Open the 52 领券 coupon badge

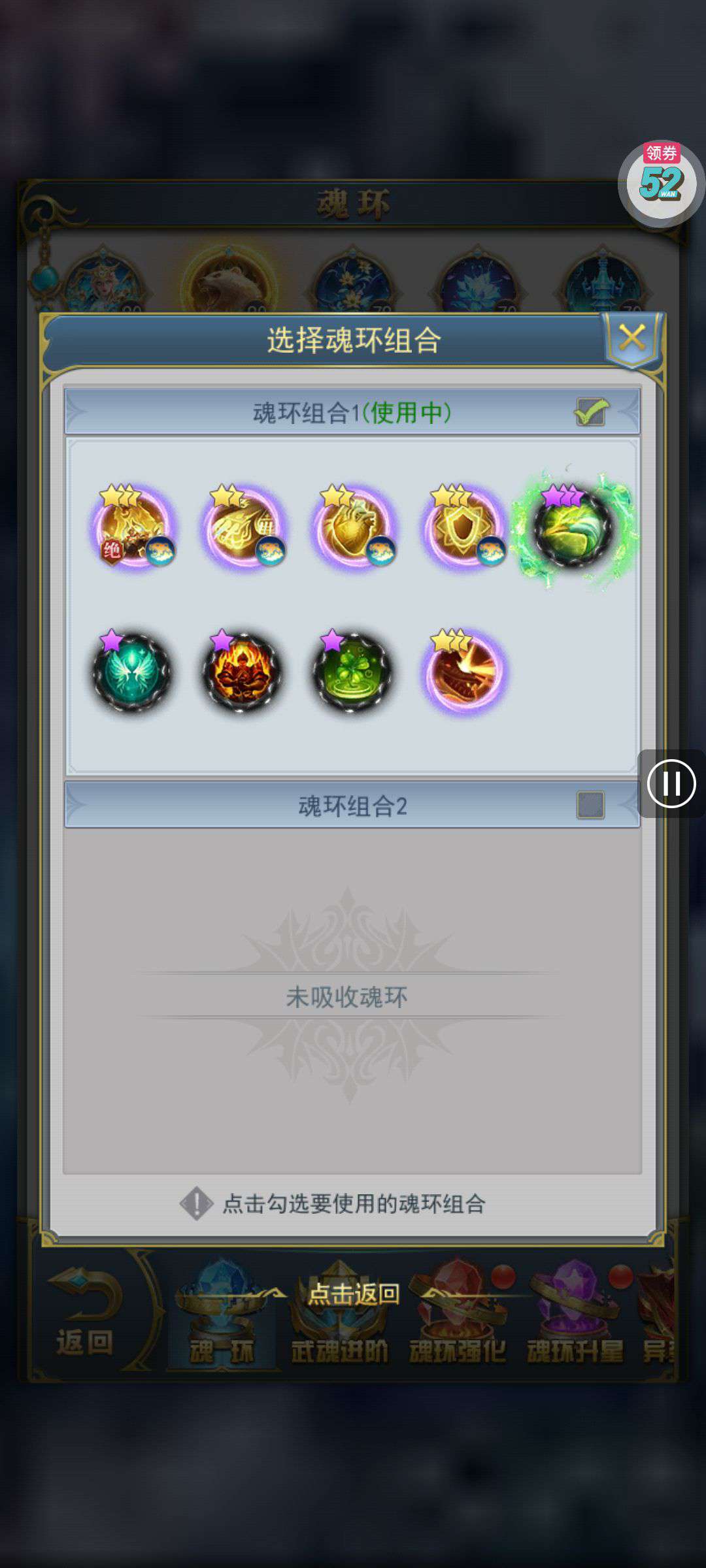(662, 184)
